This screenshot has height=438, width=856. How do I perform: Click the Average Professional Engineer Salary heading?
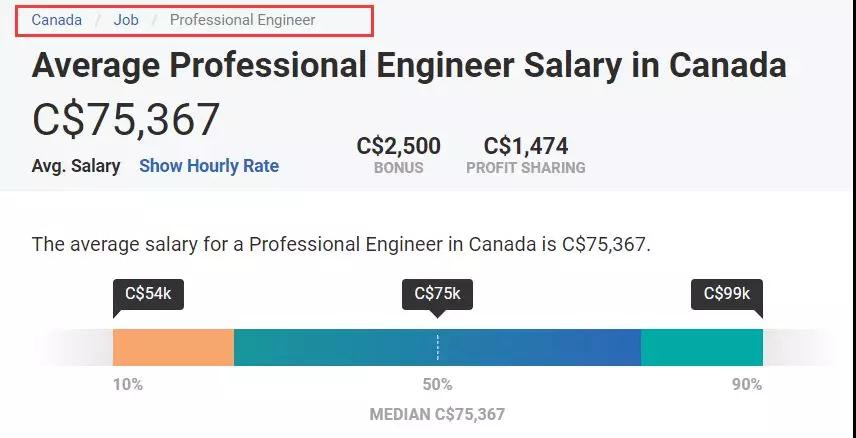pos(409,66)
